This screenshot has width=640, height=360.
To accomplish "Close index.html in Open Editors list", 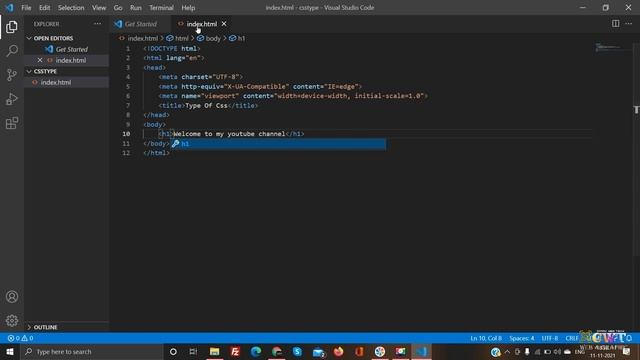I will [x=40, y=60].
